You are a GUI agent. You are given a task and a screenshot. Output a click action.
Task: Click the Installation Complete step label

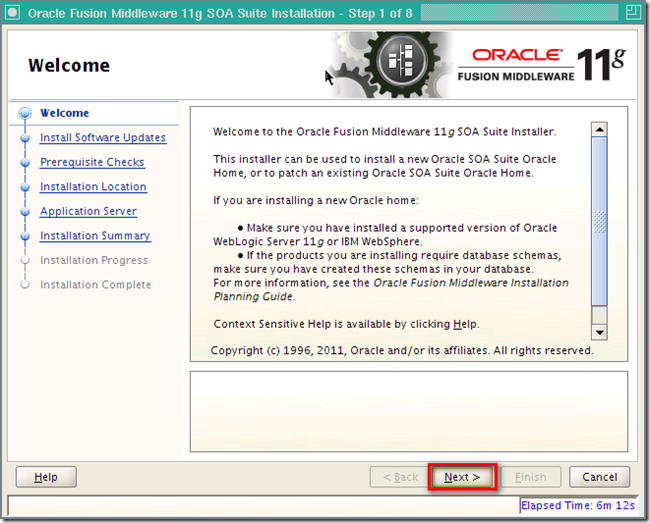tap(95, 285)
